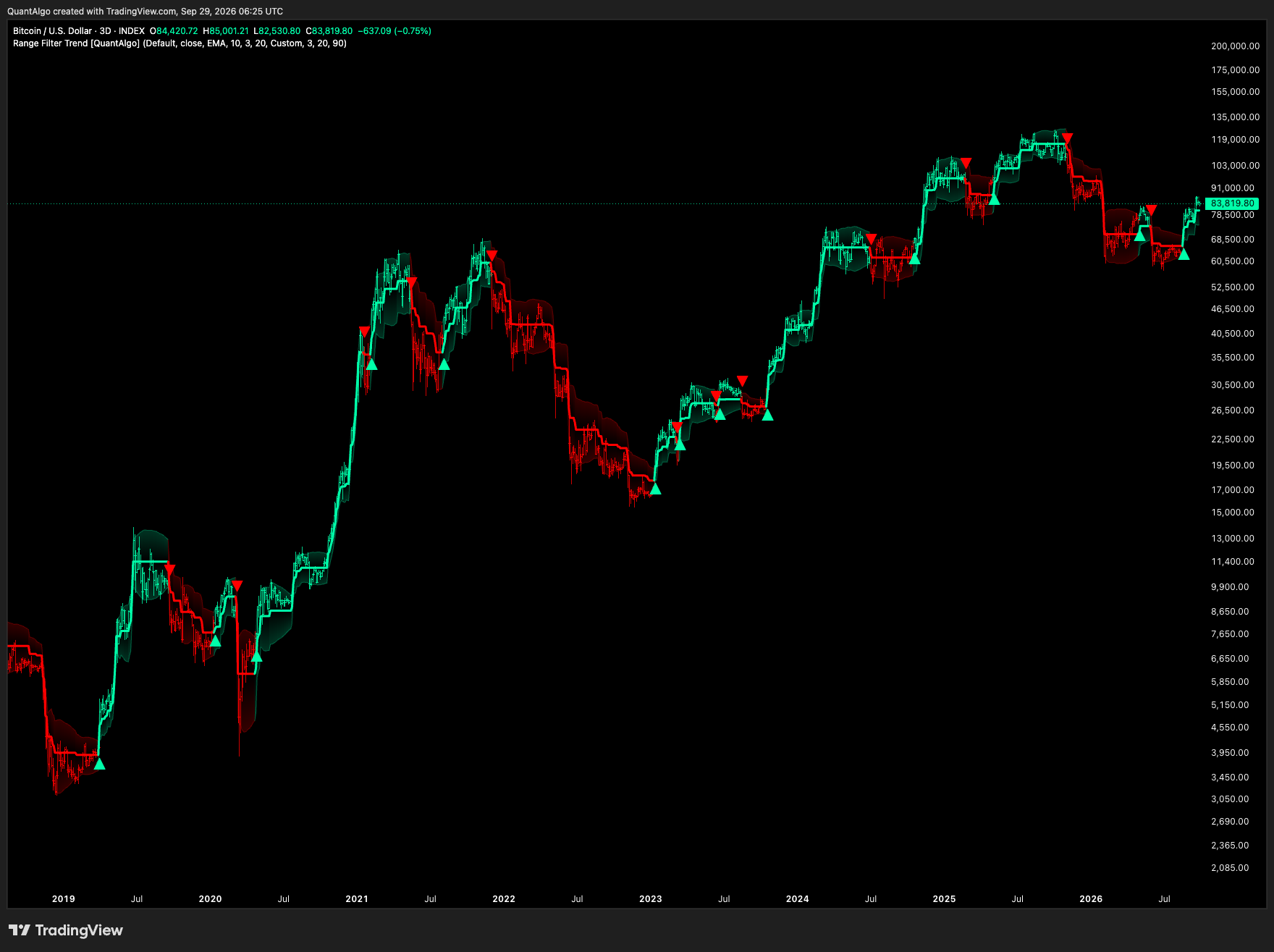1274x952 pixels.
Task: Select the 2019 label on the time axis
Action: pos(64,899)
